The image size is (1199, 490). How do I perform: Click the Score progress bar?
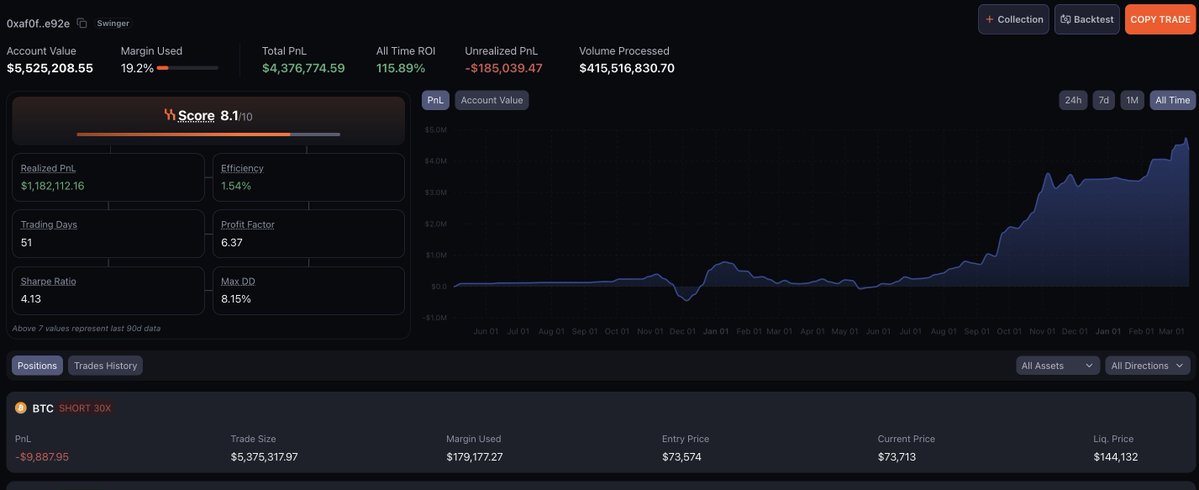point(208,135)
